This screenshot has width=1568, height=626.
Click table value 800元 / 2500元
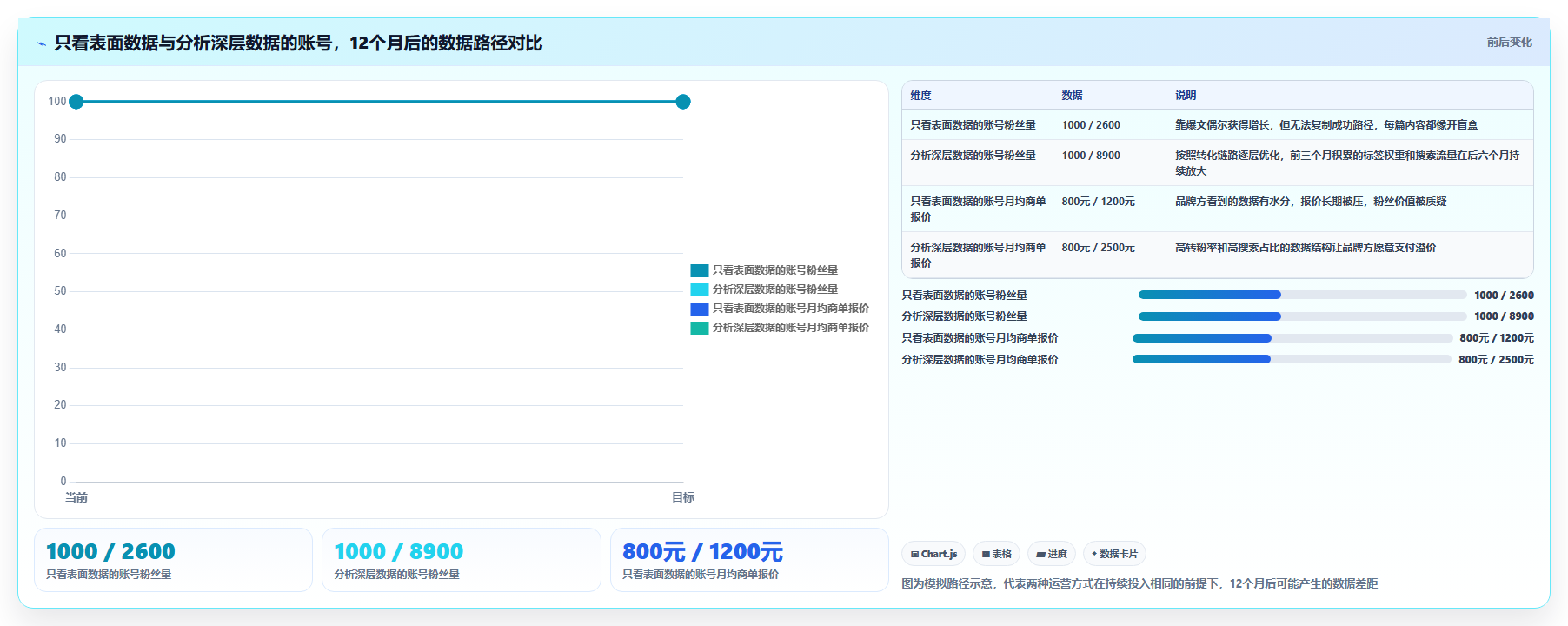click(1098, 247)
